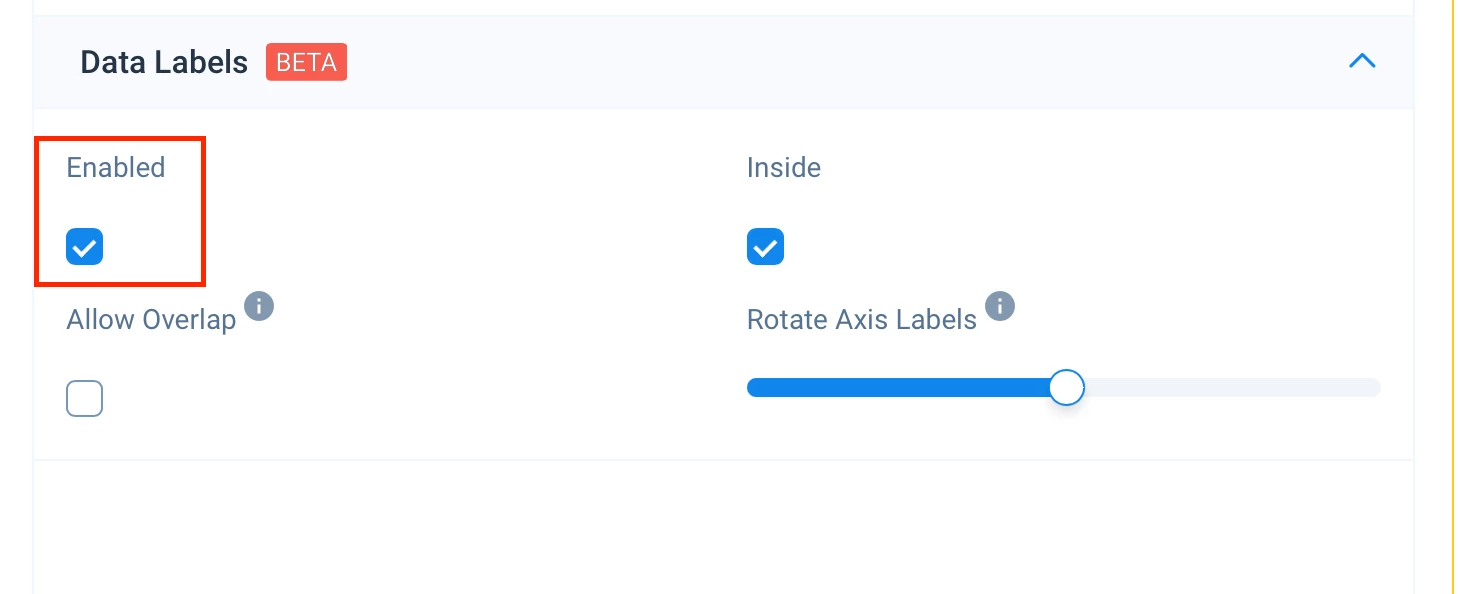Click the Rotate Axis Labels slider handle

tap(1067, 387)
